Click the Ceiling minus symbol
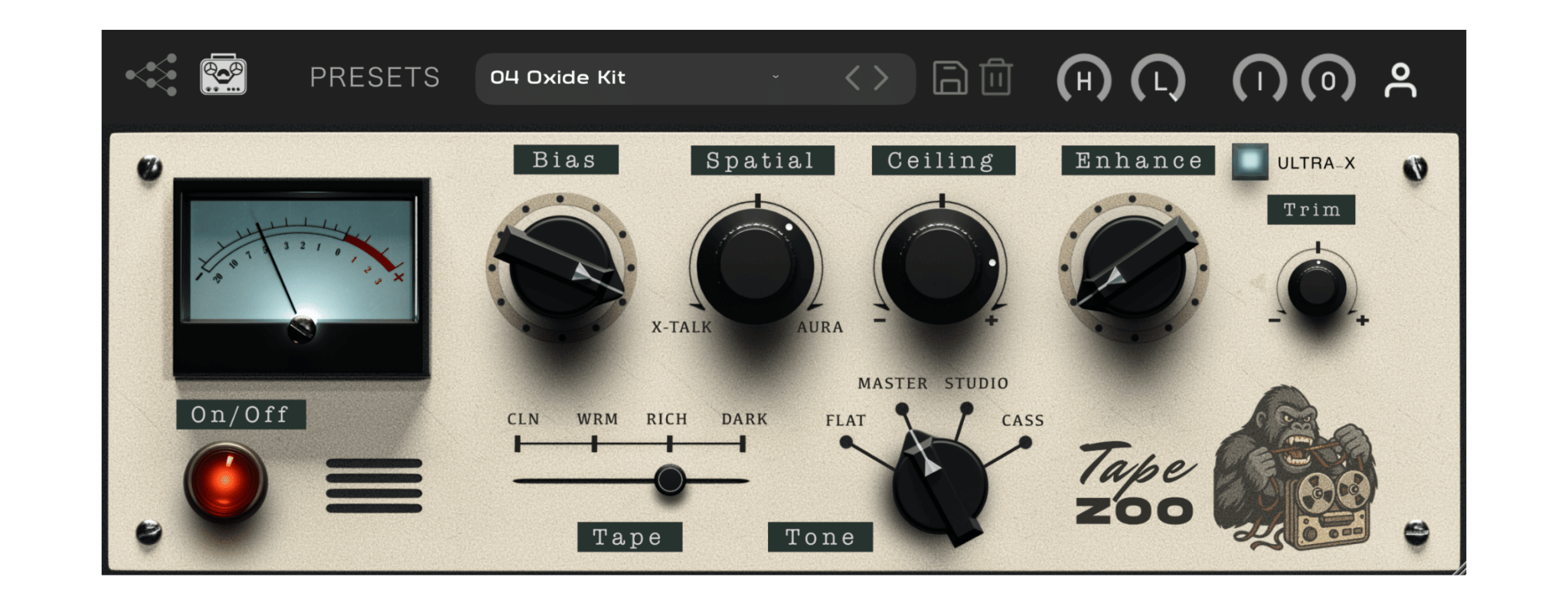The height and width of the screenshot is (606, 1568). (880, 320)
